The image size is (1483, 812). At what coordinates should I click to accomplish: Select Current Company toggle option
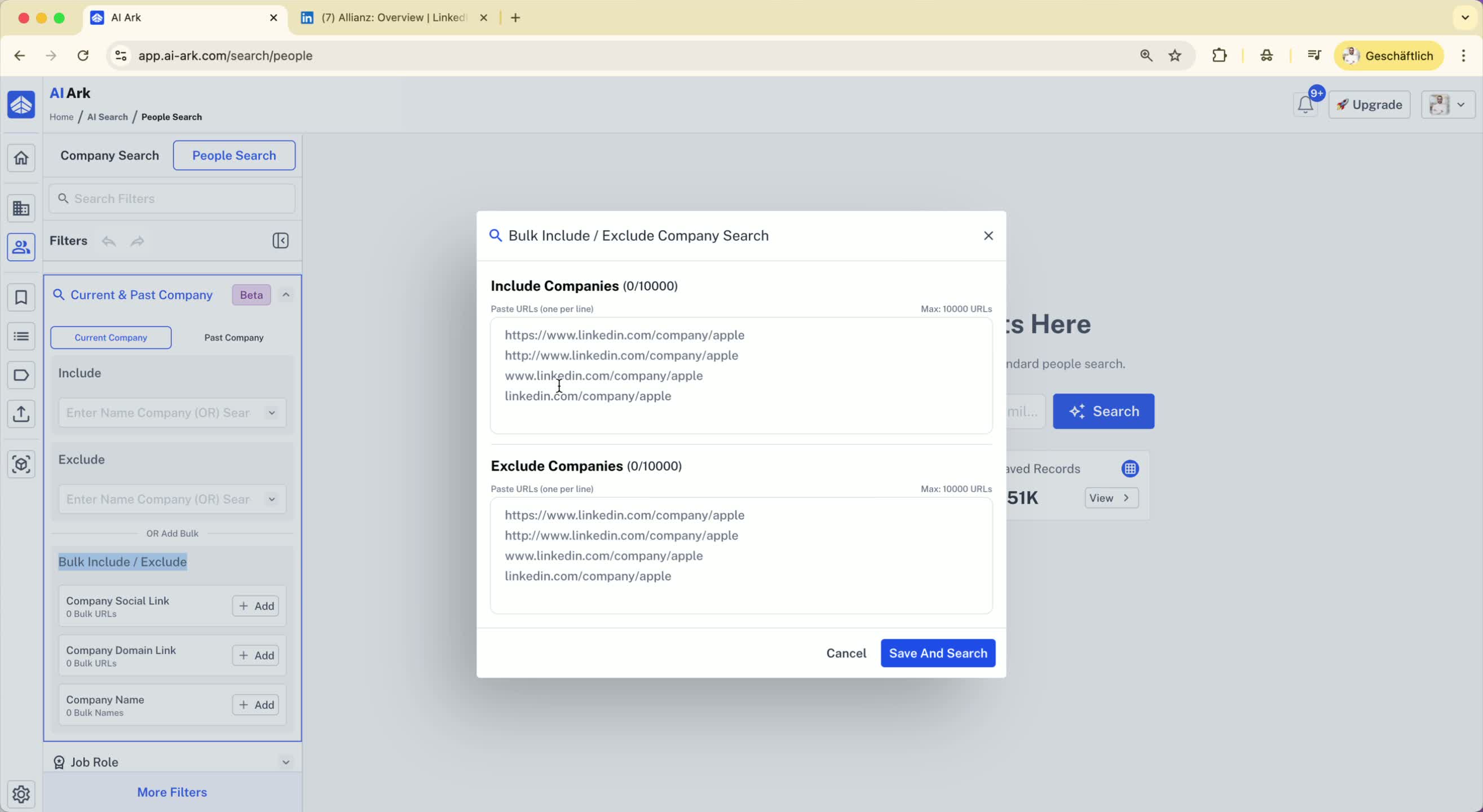click(111, 337)
